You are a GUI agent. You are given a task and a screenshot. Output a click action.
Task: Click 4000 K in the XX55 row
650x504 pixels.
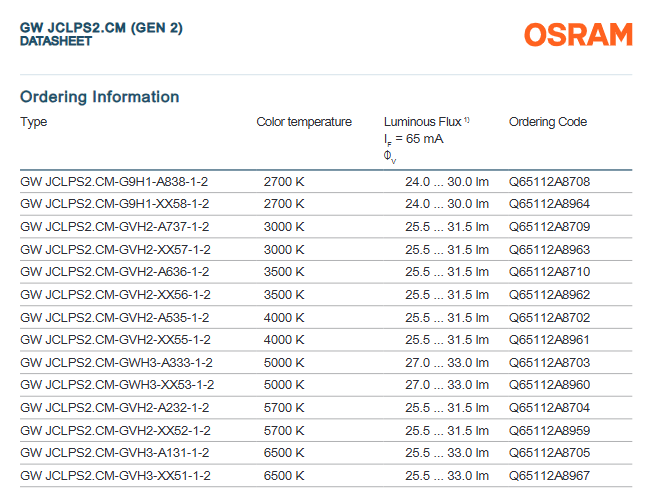point(284,340)
